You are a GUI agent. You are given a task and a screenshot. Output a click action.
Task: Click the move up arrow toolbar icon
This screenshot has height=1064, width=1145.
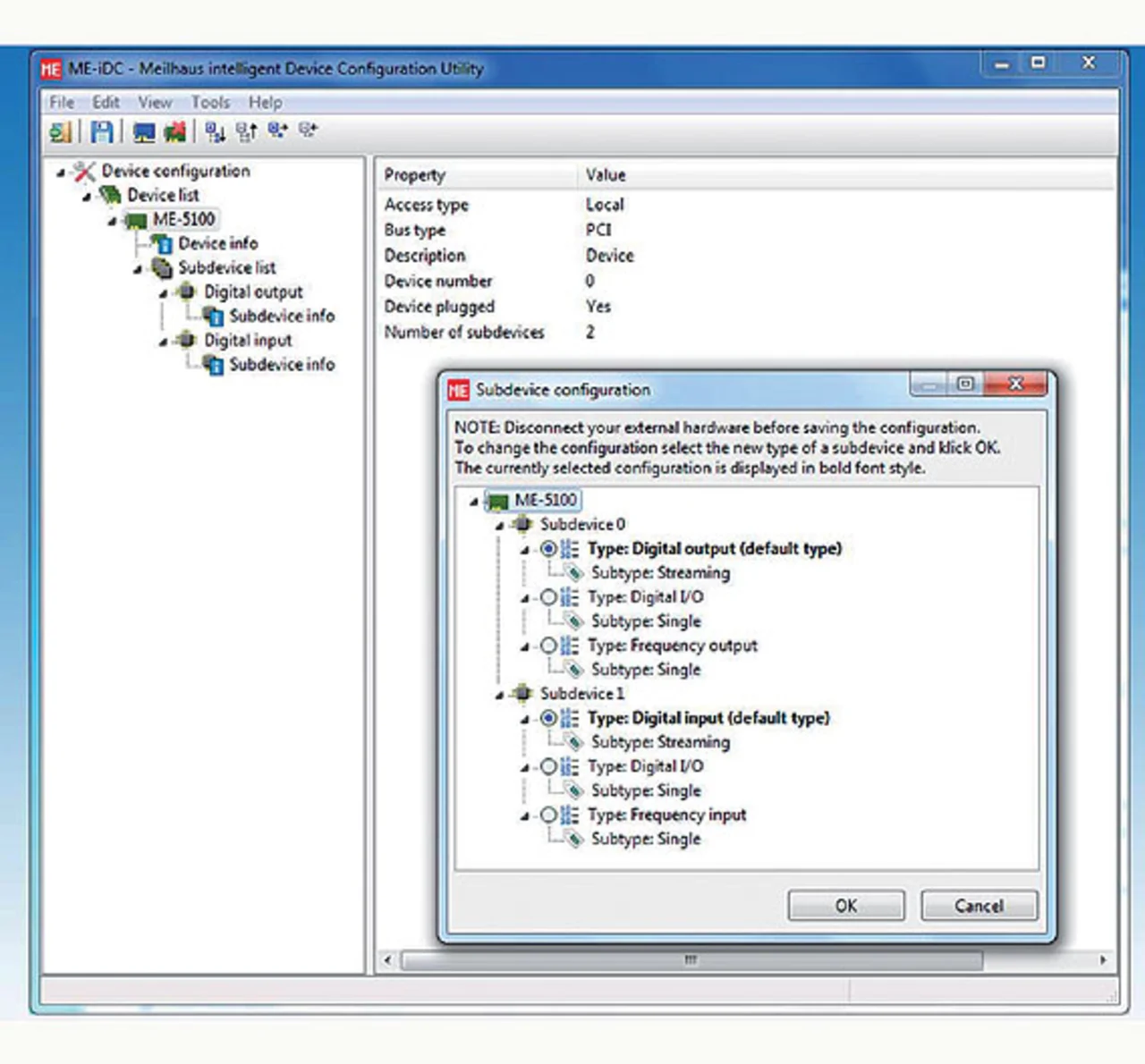[x=246, y=132]
